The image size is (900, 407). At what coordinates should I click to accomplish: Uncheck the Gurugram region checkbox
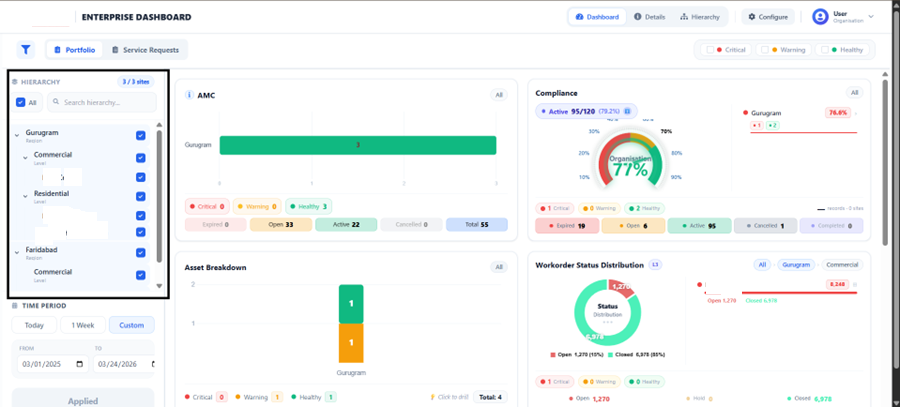141,135
